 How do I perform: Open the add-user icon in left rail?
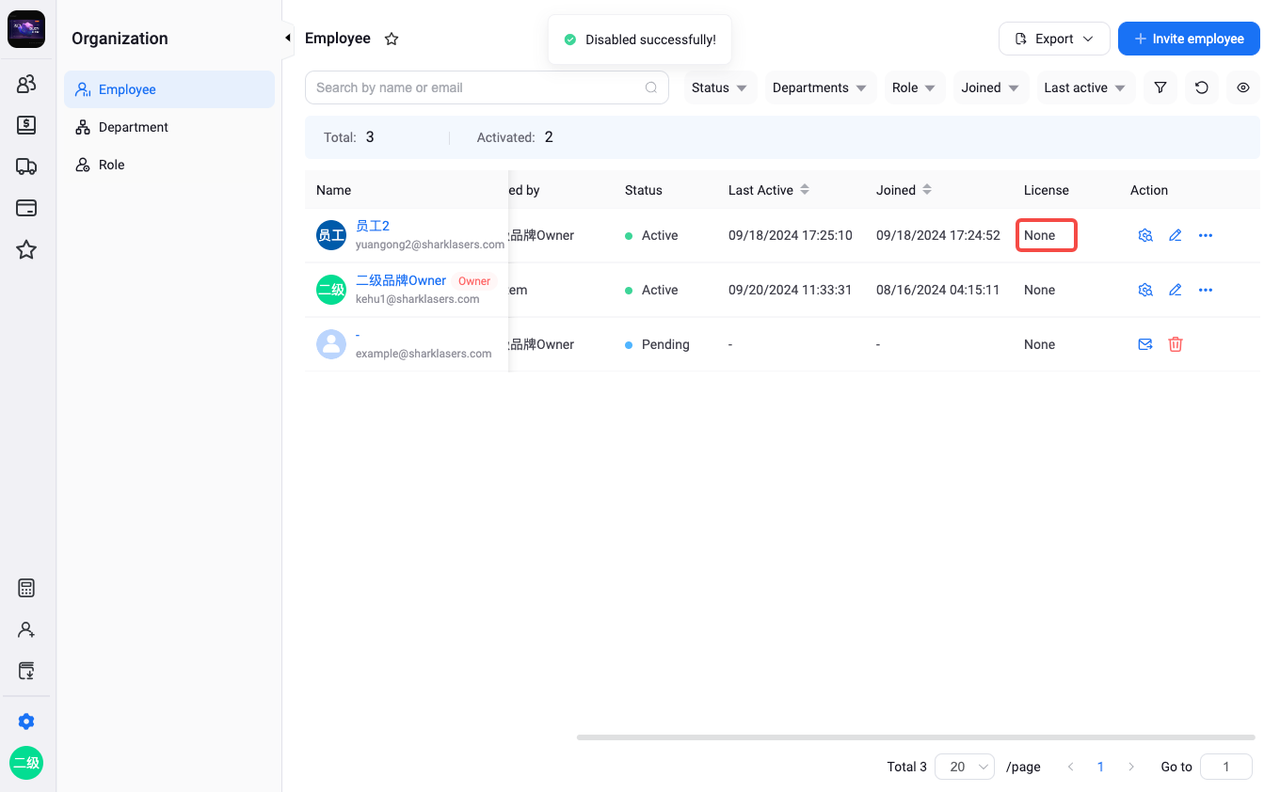(x=26, y=630)
